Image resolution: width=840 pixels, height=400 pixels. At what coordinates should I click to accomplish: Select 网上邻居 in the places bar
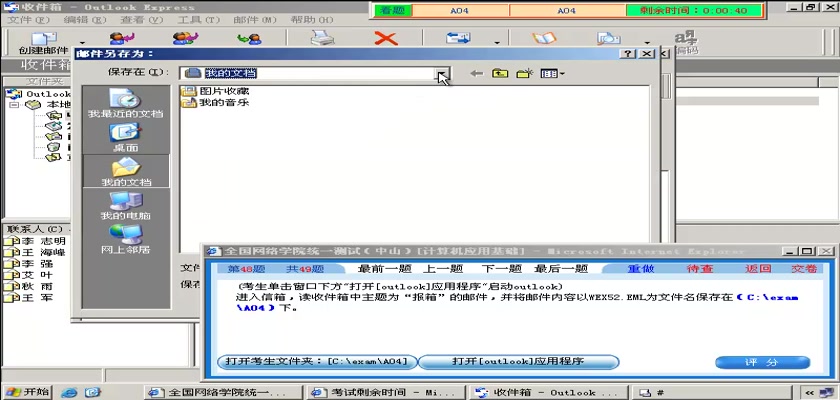click(126, 239)
